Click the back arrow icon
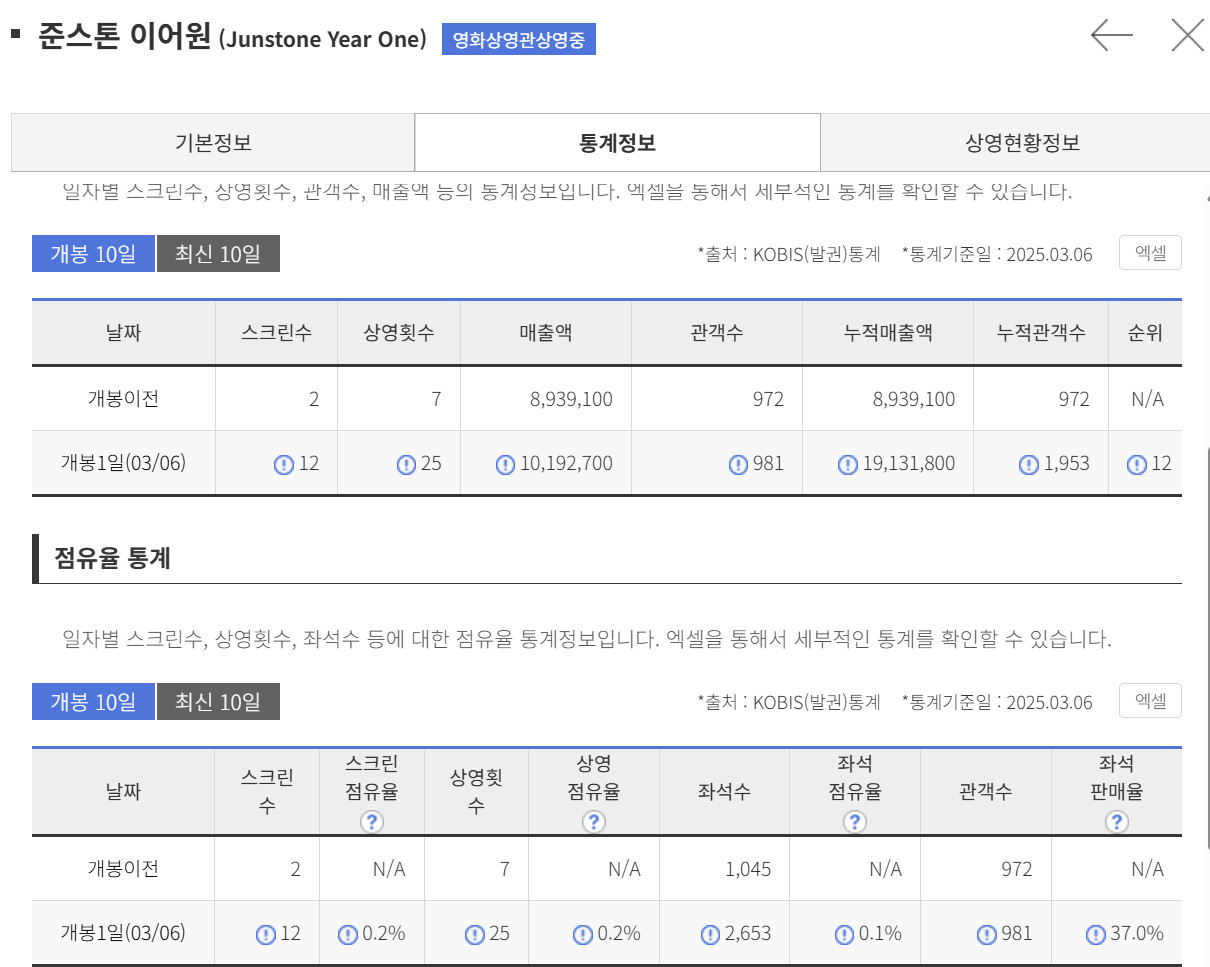 (x=1111, y=36)
